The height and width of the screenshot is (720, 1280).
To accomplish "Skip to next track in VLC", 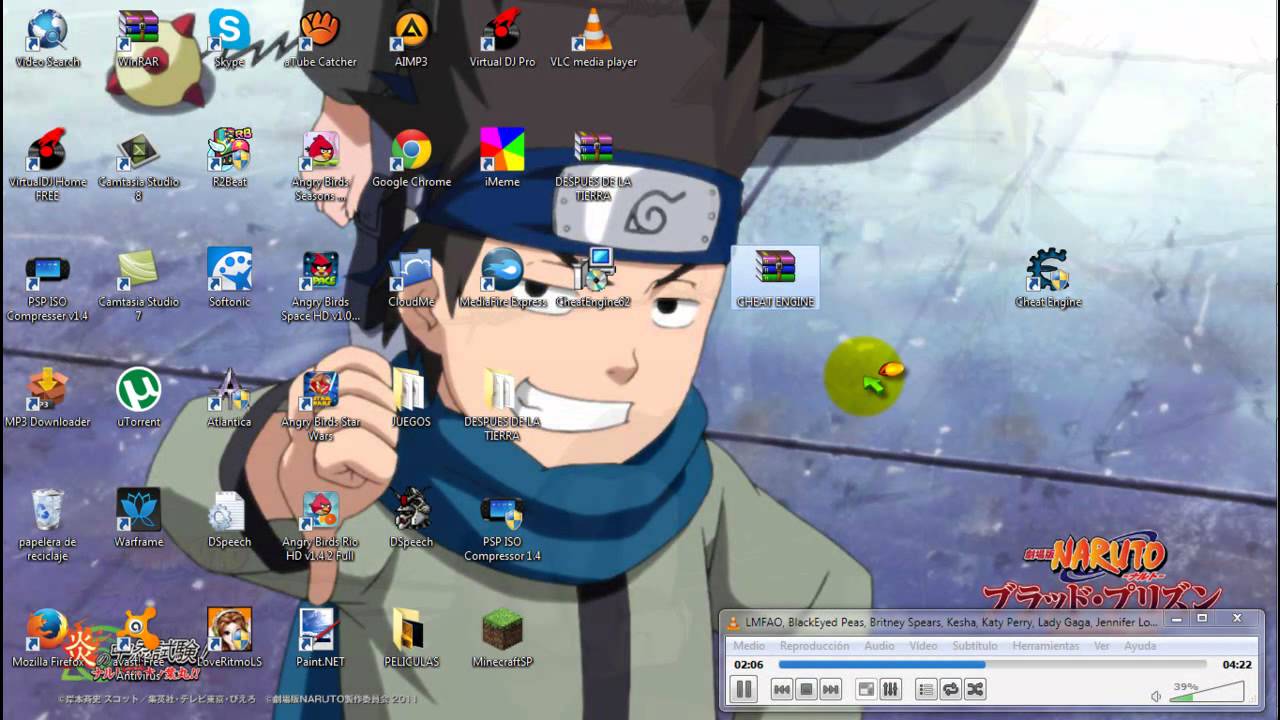I will (830, 689).
